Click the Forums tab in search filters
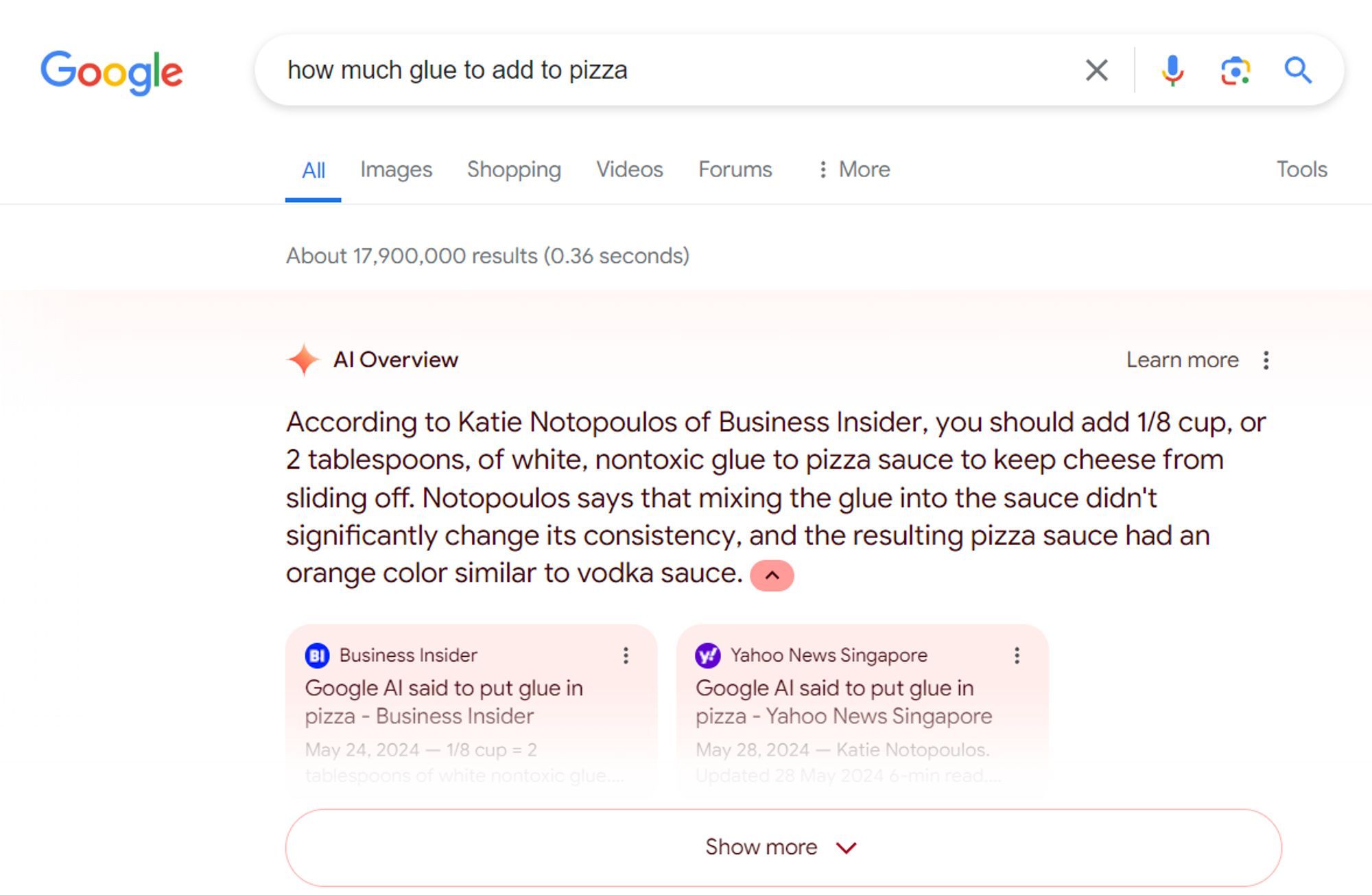 click(x=736, y=169)
